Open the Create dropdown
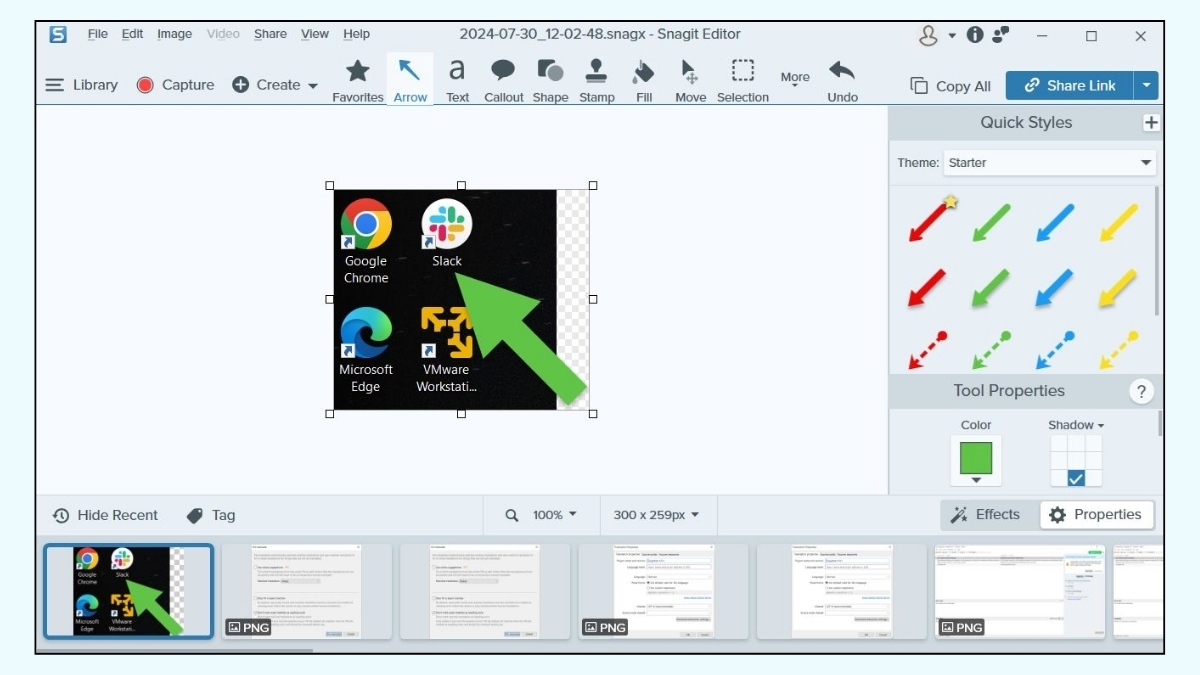The width and height of the screenshot is (1200, 675). coord(275,85)
